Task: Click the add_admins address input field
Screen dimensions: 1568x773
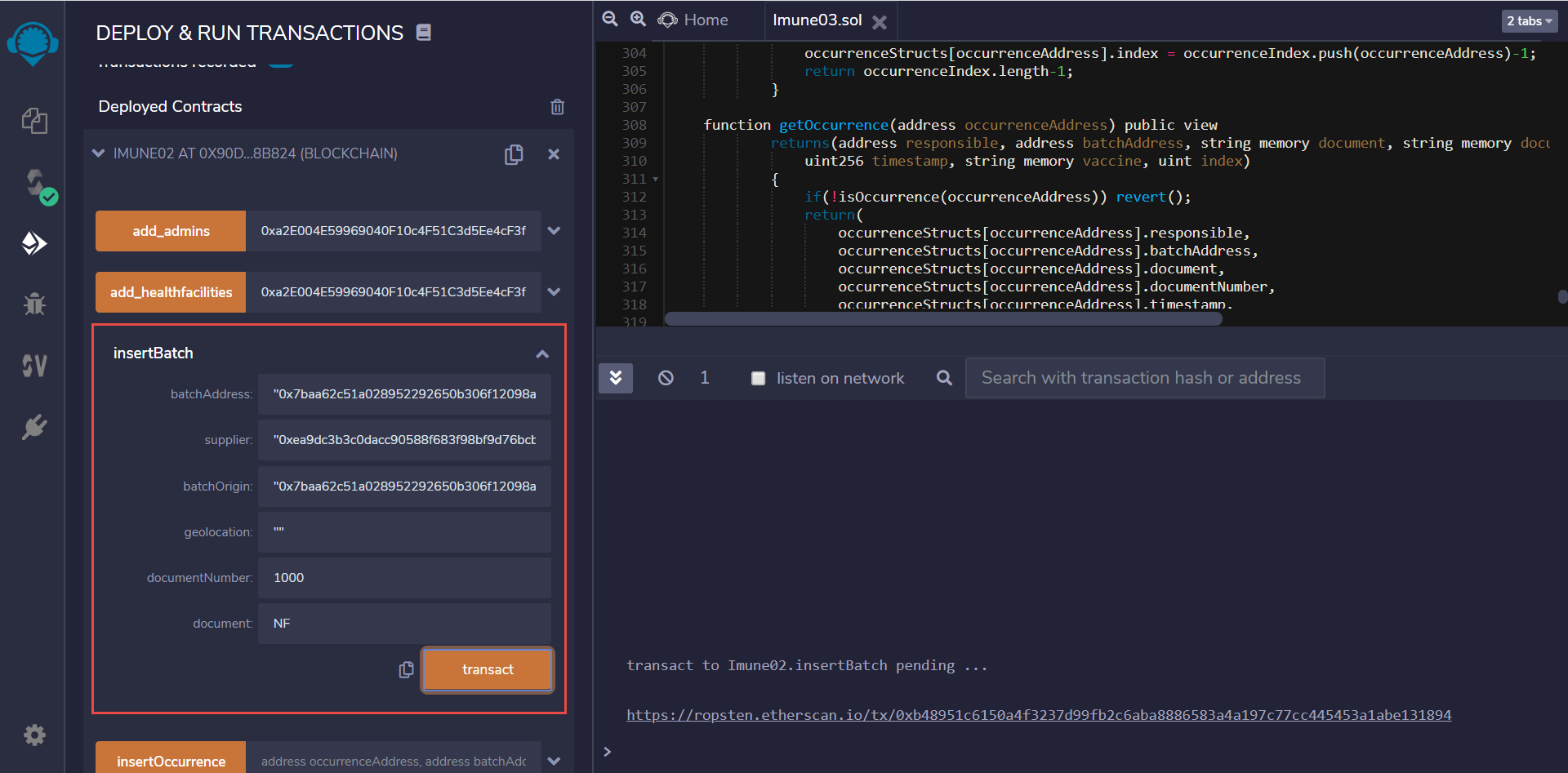Action: click(x=394, y=231)
